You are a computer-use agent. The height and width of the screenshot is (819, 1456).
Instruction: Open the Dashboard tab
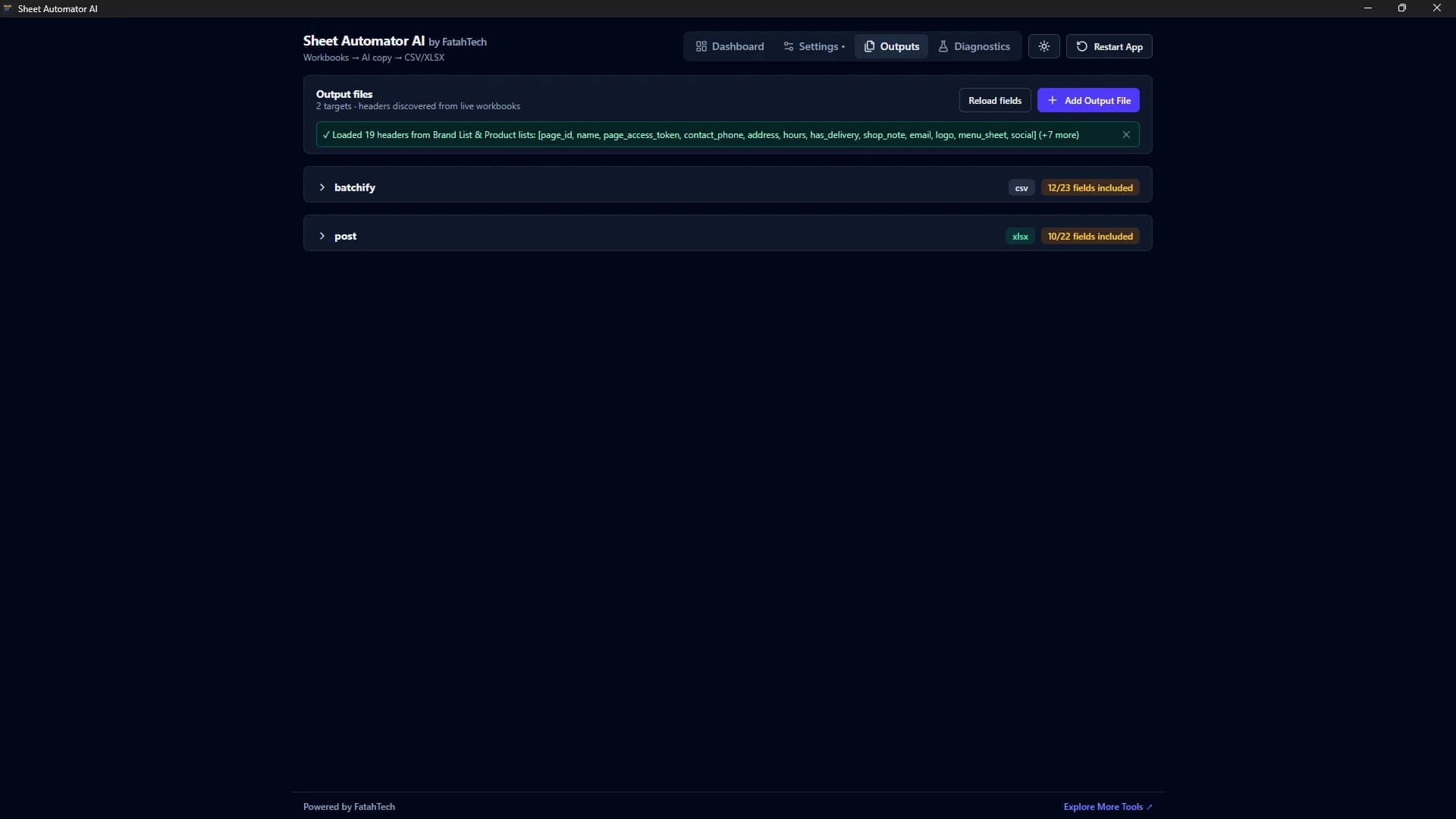(x=730, y=46)
